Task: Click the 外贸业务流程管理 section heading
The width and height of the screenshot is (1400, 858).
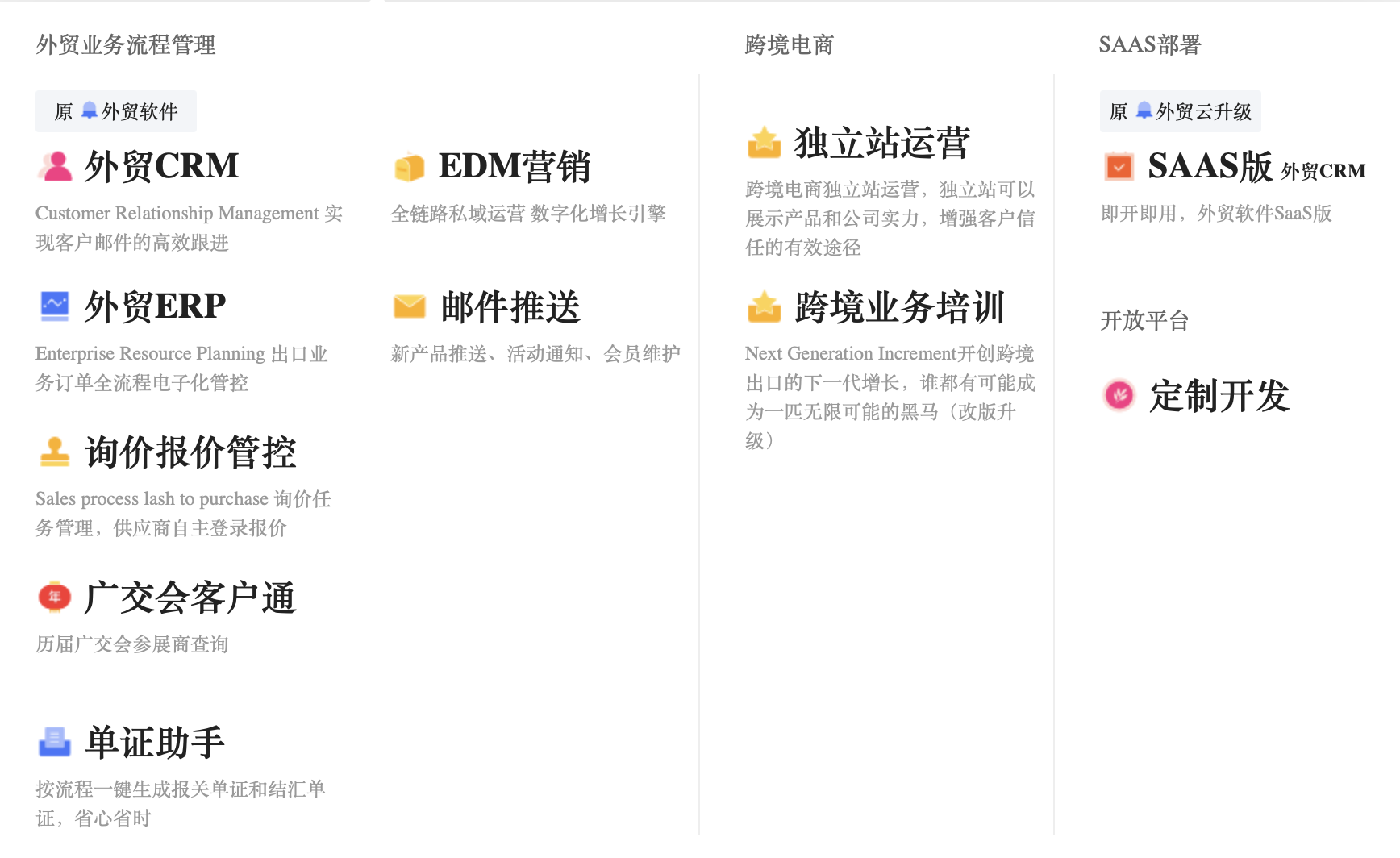Action: pos(126,45)
